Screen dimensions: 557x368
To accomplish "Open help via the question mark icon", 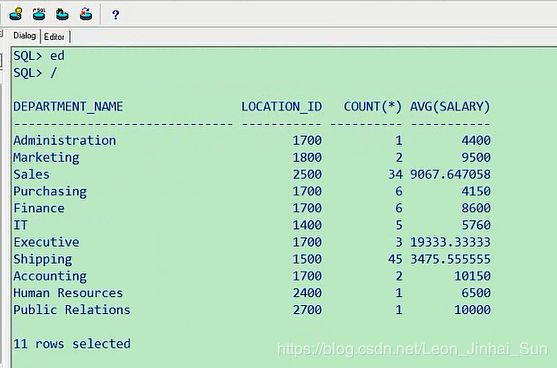I will 115,15.
